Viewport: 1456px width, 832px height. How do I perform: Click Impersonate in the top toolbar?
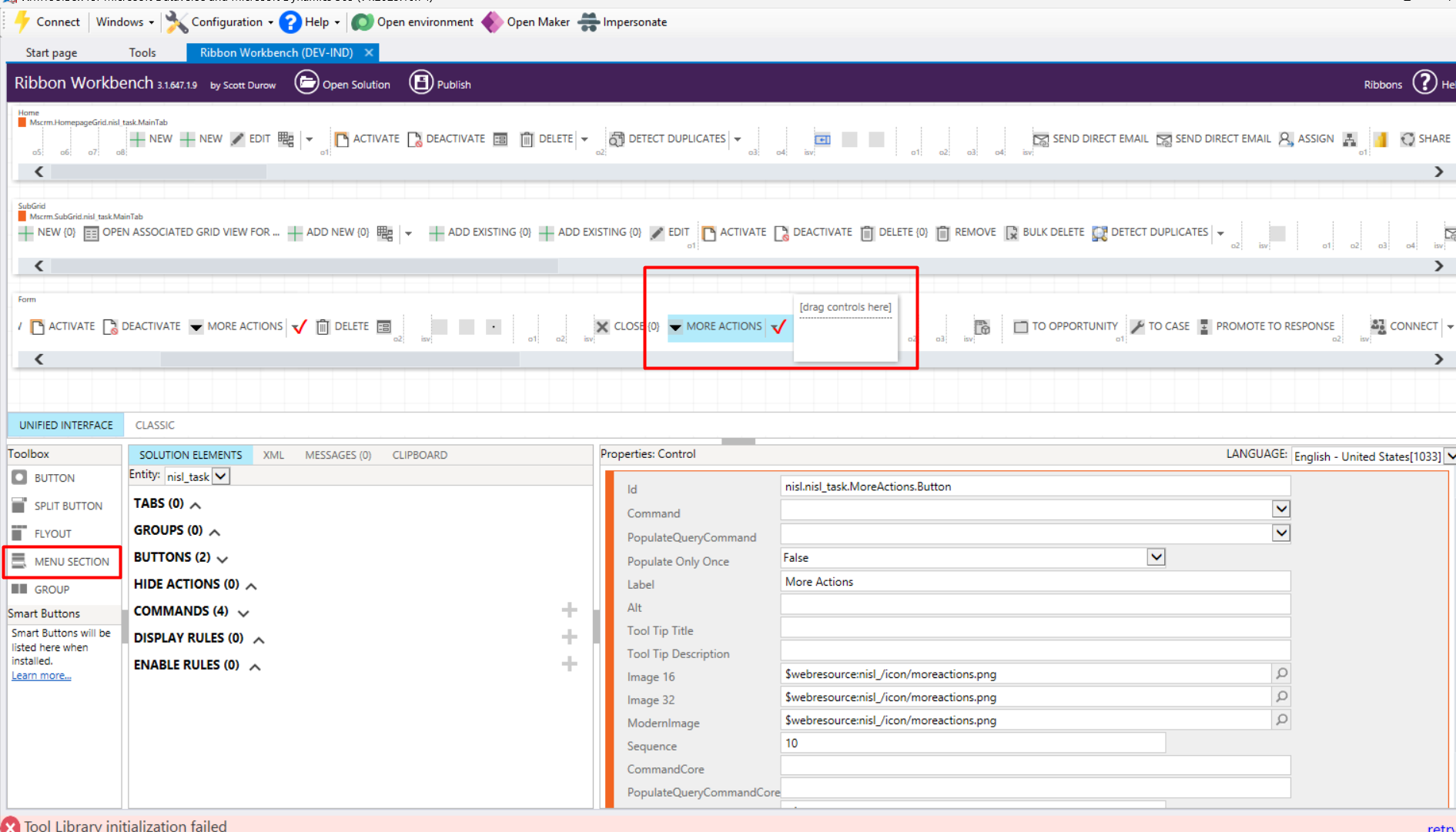point(623,22)
